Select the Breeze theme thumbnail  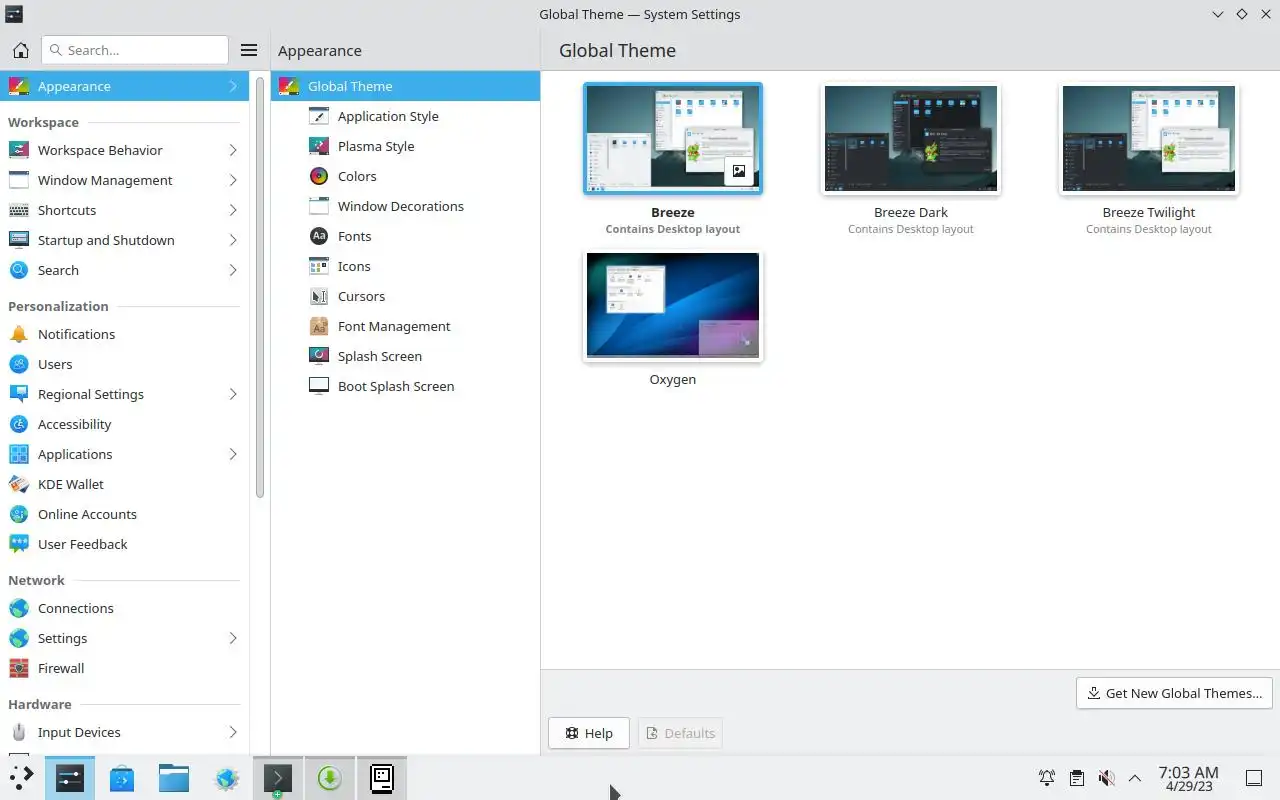coord(673,138)
